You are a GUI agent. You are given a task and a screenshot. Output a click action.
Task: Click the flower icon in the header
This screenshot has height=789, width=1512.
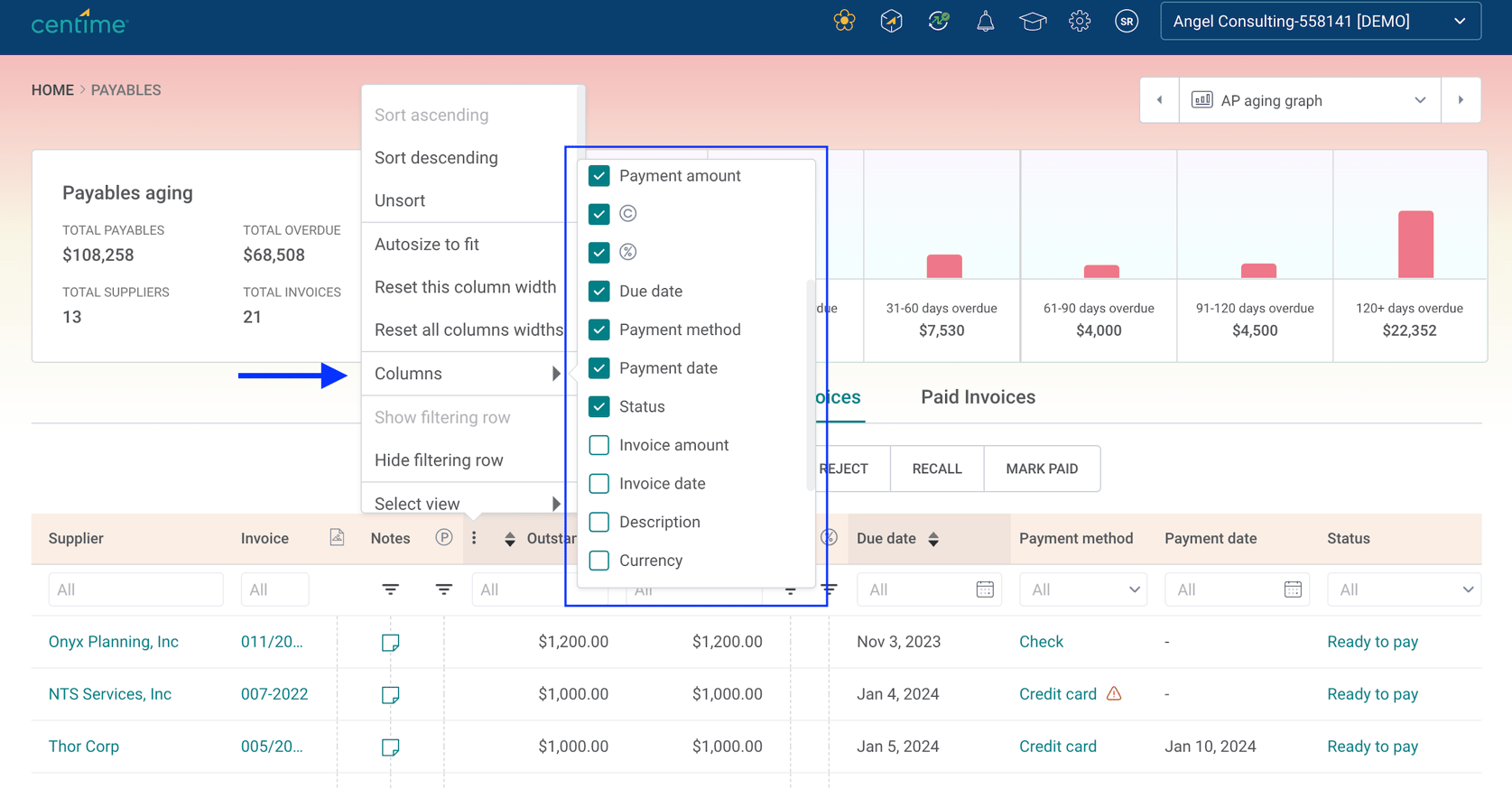(845, 22)
